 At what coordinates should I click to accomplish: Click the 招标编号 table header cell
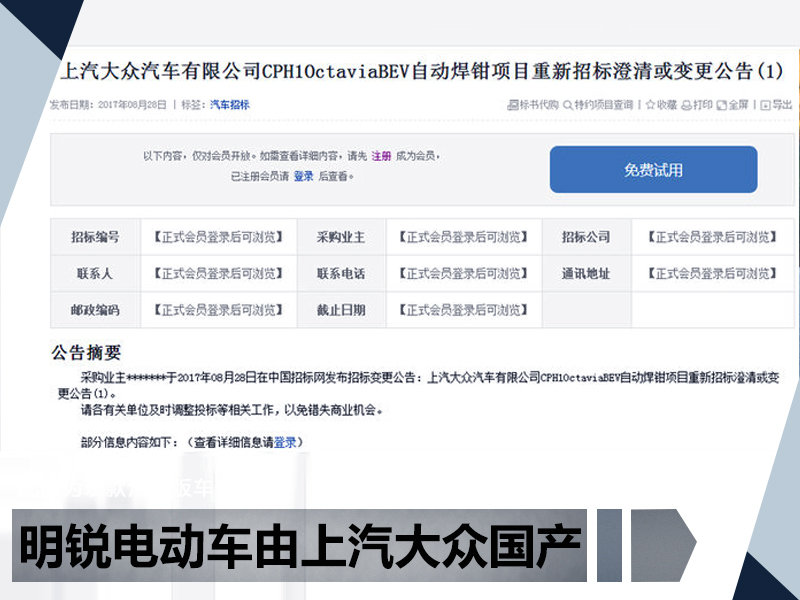tap(95, 237)
